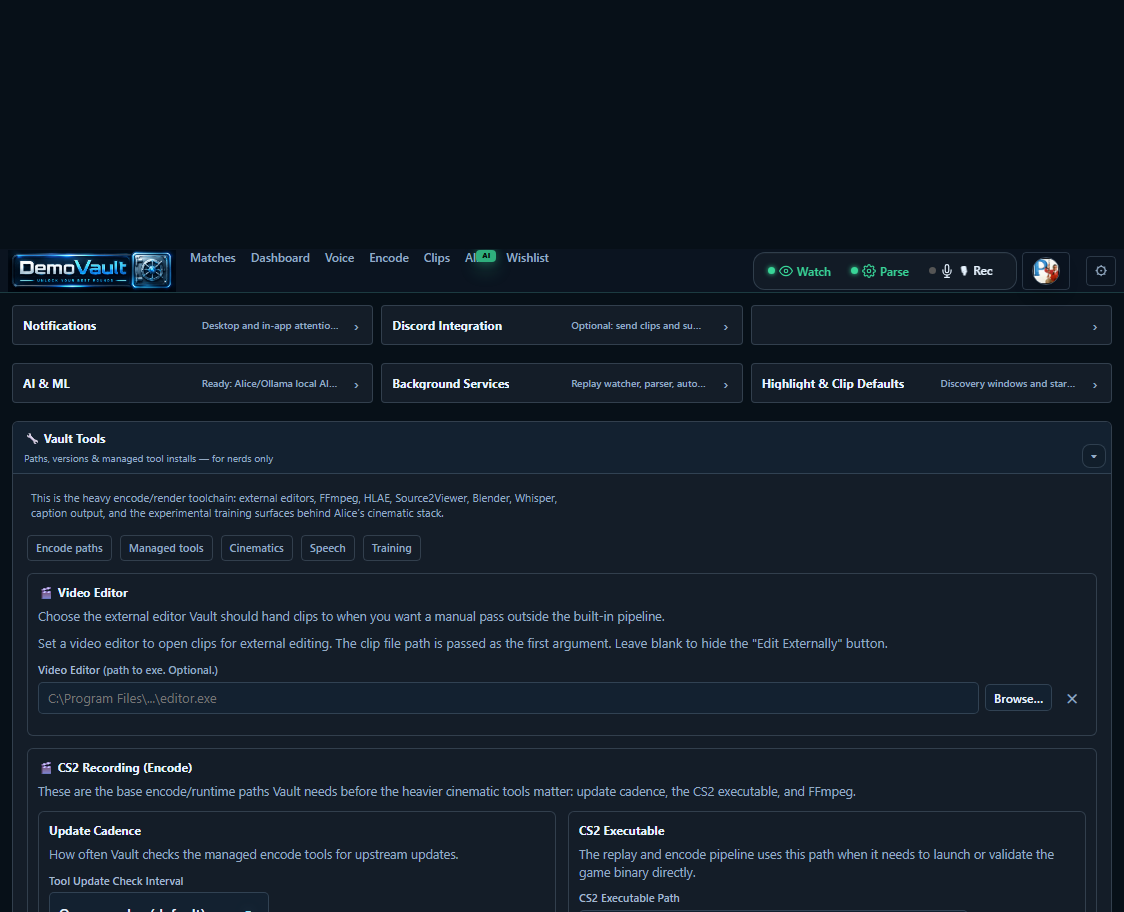Click the DemoVault logo
1124x912 pixels.
click(x=92, y=270)
